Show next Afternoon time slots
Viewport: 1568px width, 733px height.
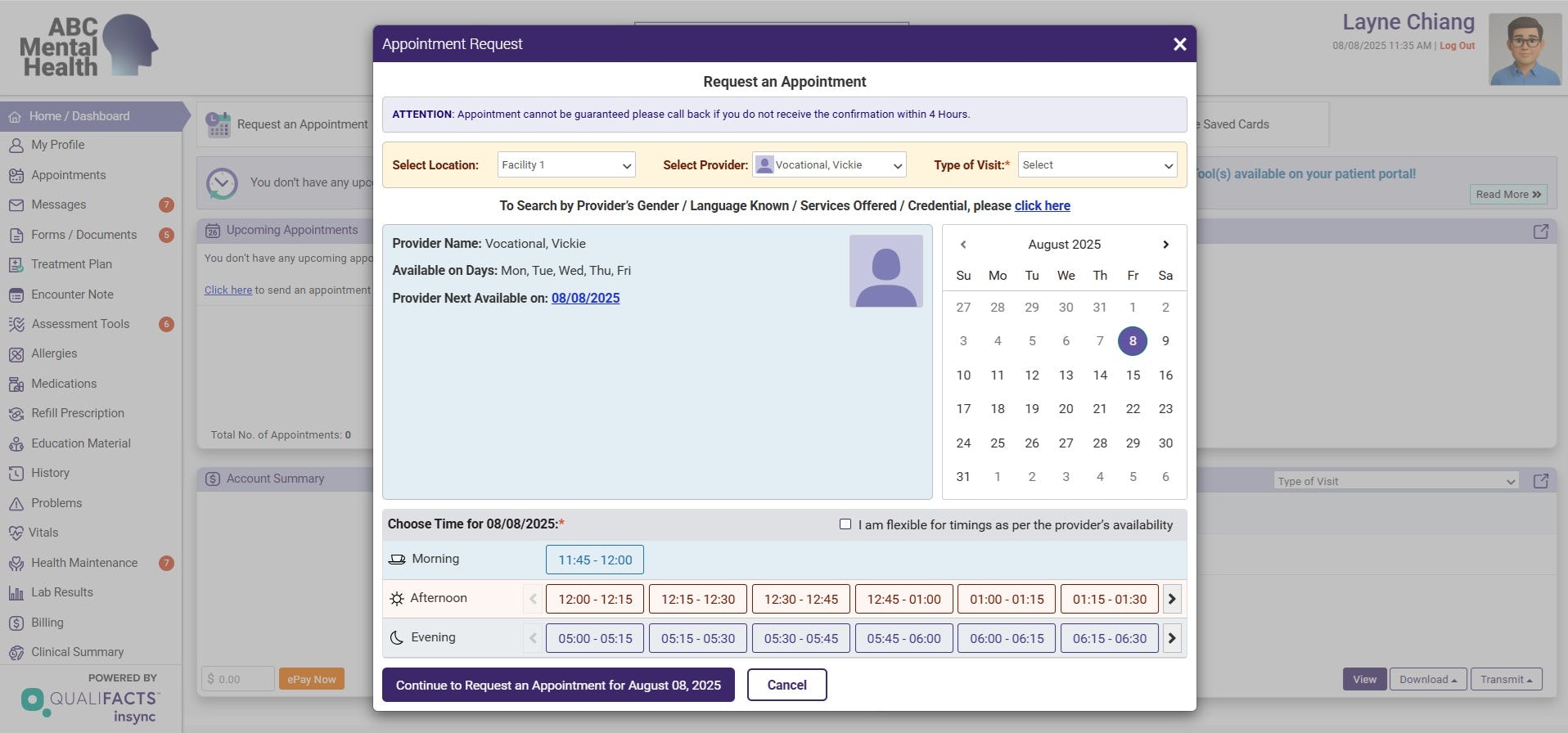pyautogui.click(x=1172, y=599)
